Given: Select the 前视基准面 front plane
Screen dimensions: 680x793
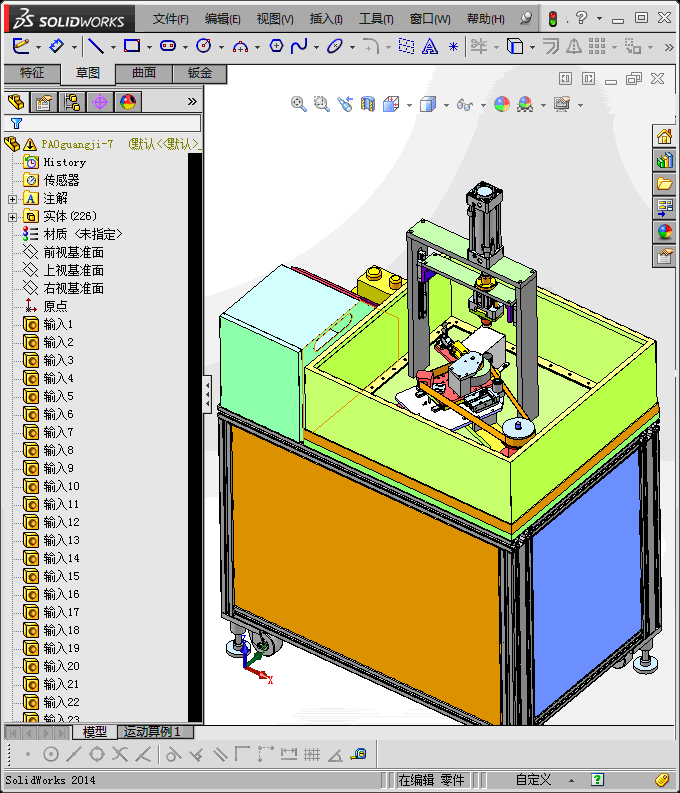Looking at the screenshot, I should 73,253.
